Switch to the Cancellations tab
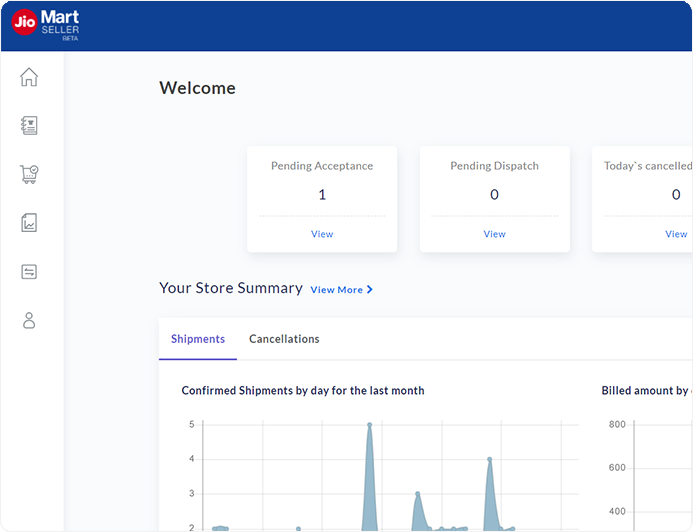 coord(284,339)
